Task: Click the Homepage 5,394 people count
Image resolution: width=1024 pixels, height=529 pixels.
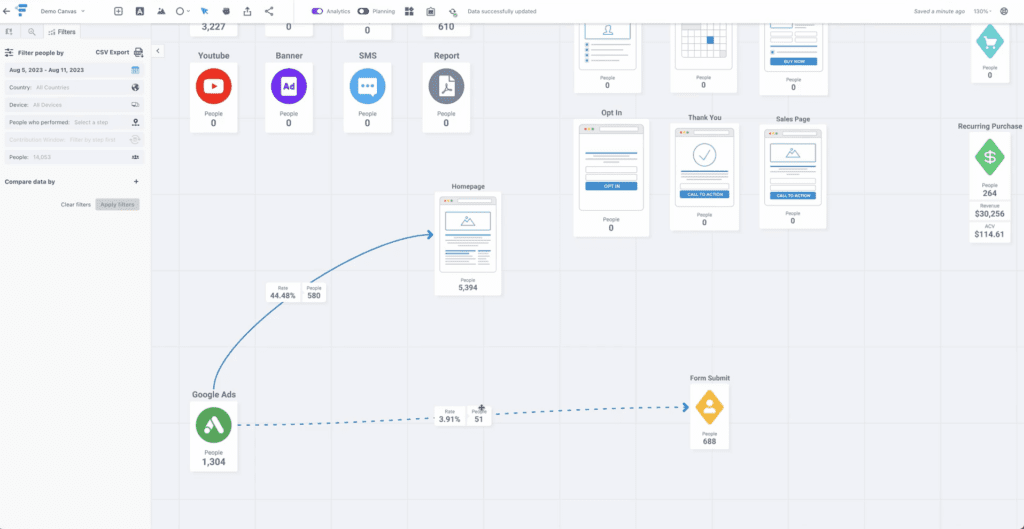Action: coord(468,287)
